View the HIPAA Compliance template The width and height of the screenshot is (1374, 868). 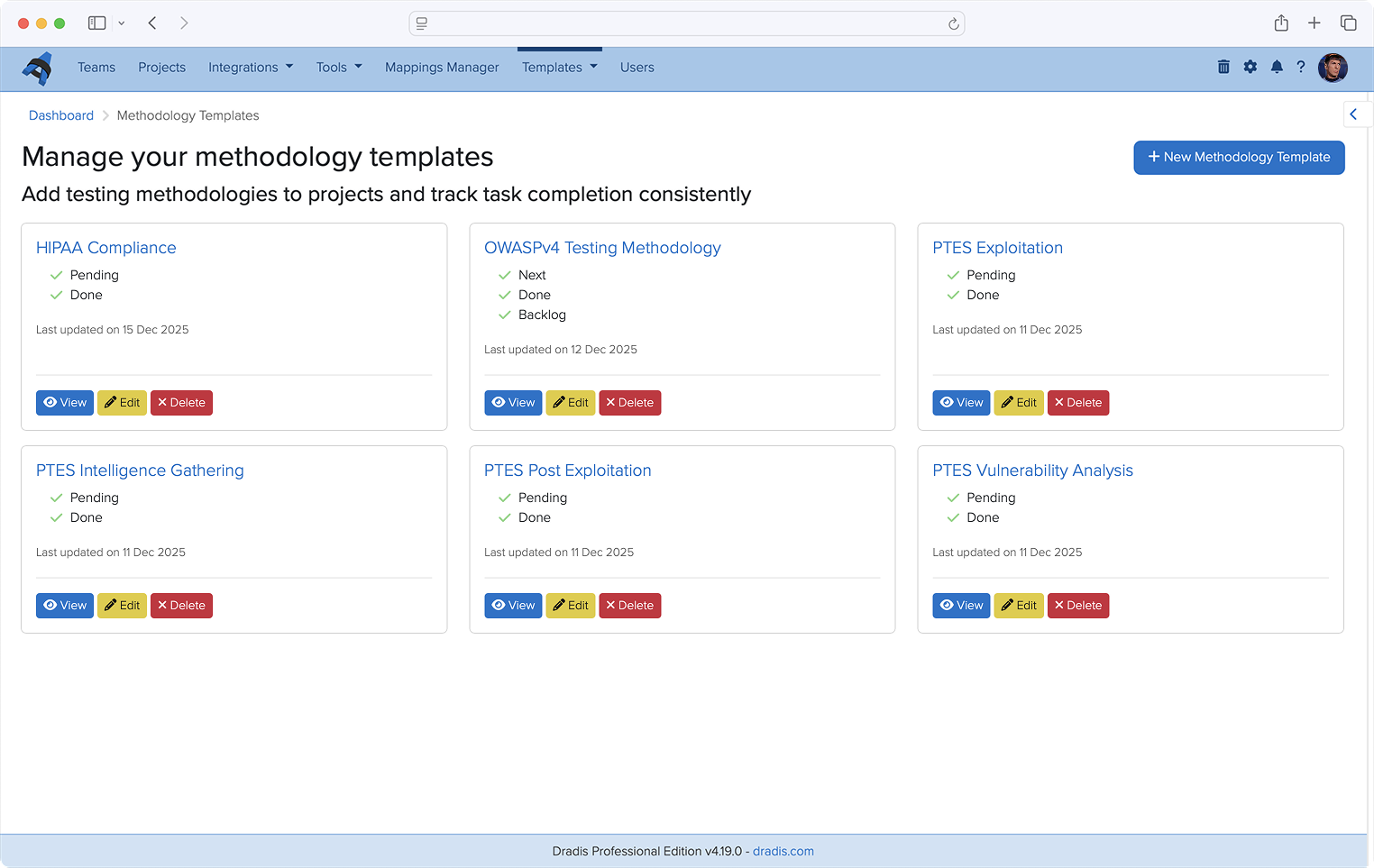point(65,403)
